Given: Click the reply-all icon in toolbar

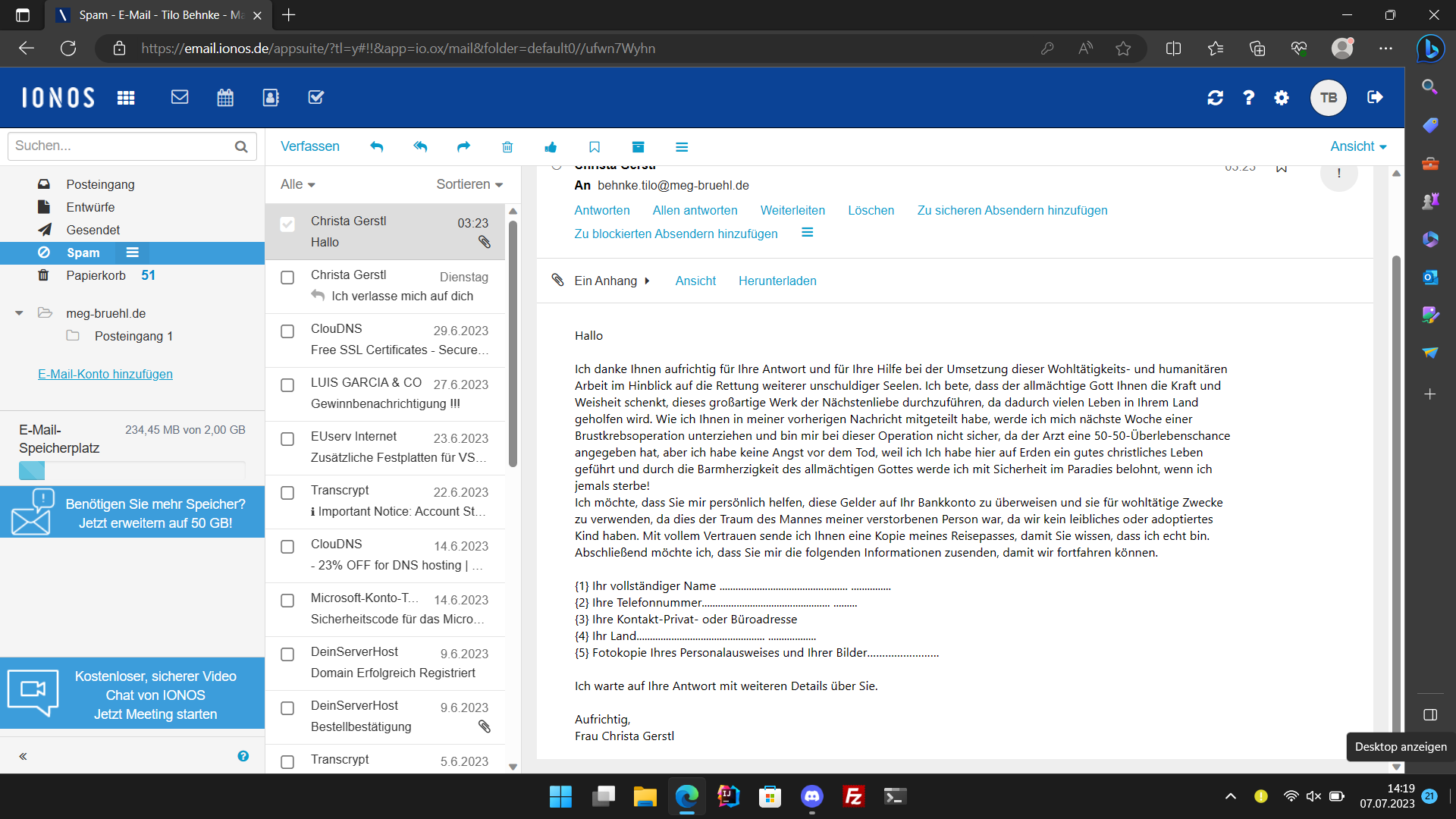Looking at the screenshot, I should click(420, 147).
